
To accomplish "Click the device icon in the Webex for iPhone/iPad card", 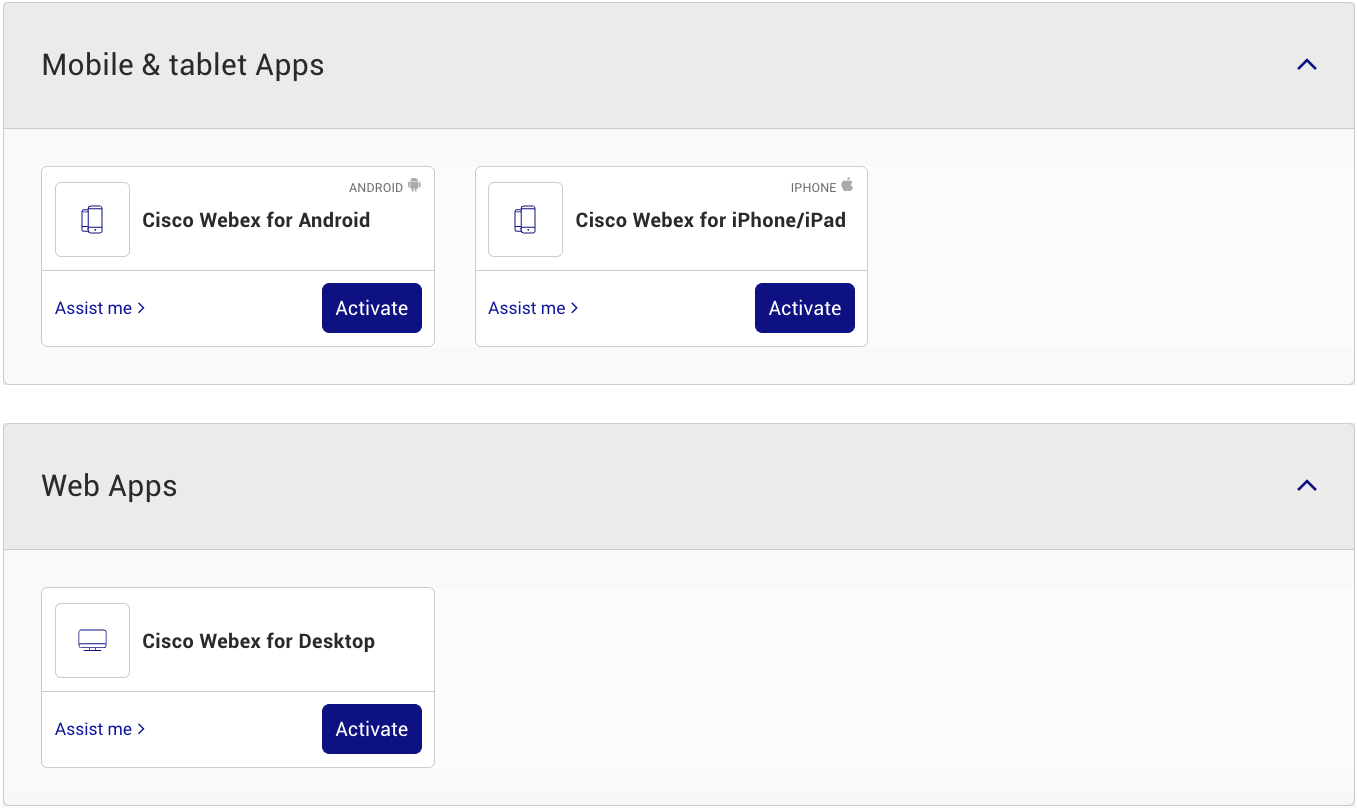I will point(525,220).
